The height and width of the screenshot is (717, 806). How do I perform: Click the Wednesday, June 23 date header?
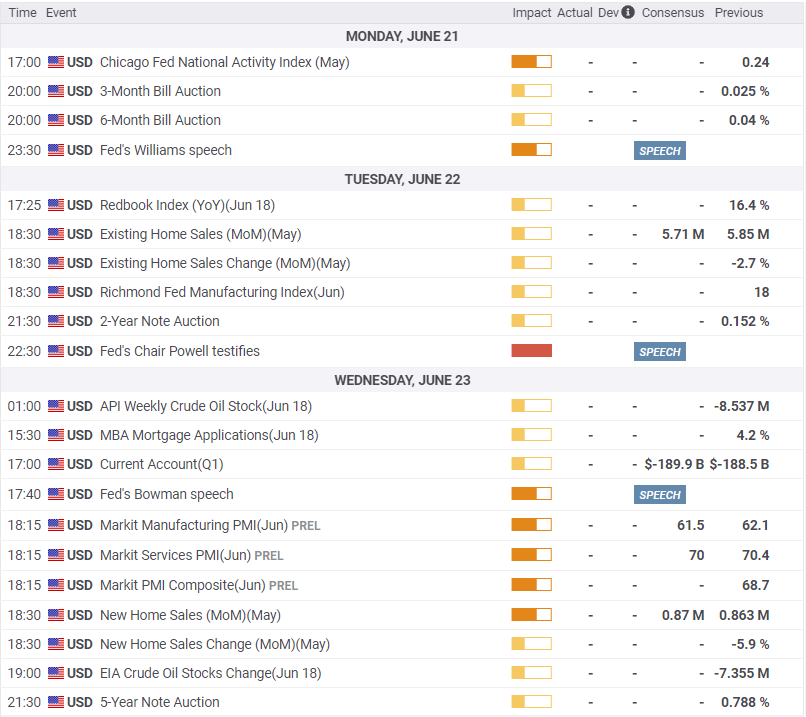(402, 380)
